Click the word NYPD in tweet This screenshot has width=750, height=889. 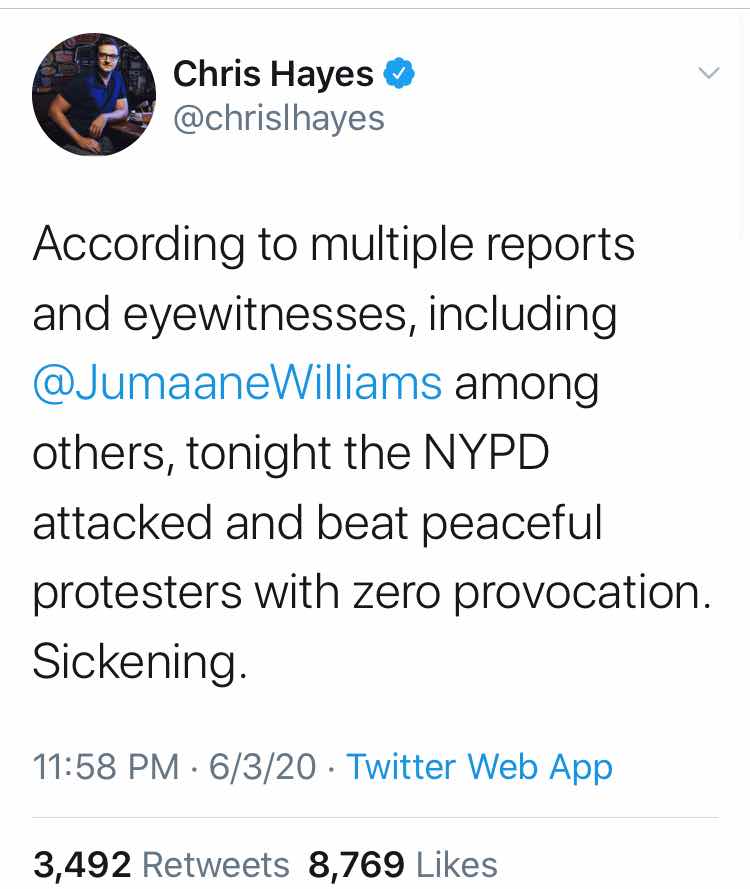tap(486, 452)
